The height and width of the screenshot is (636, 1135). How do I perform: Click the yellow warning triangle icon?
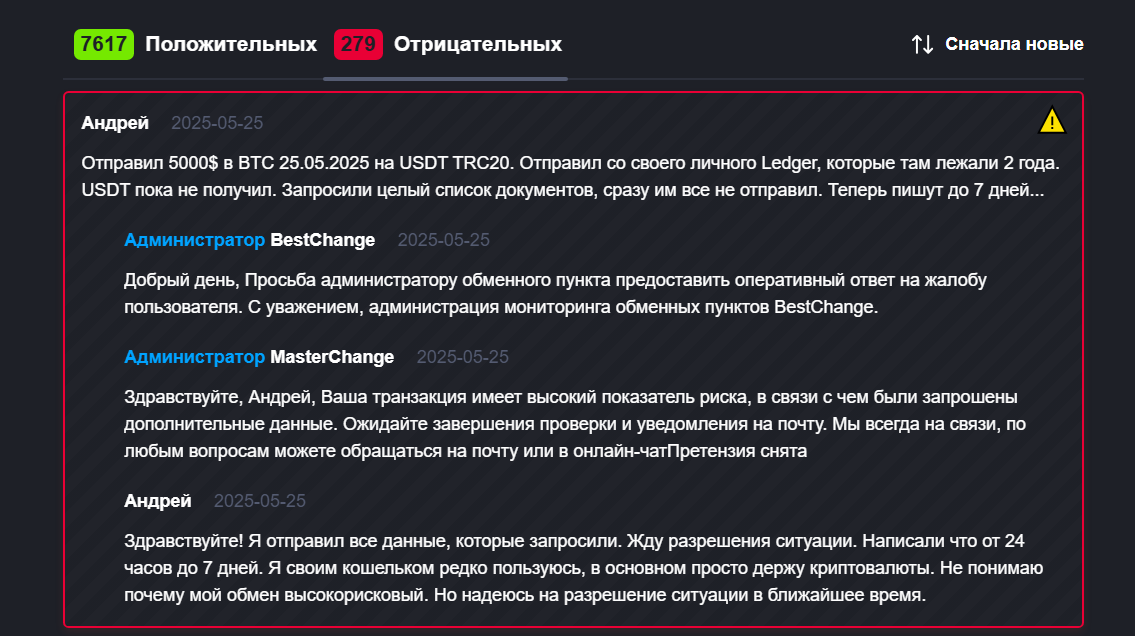(1052, 121)
